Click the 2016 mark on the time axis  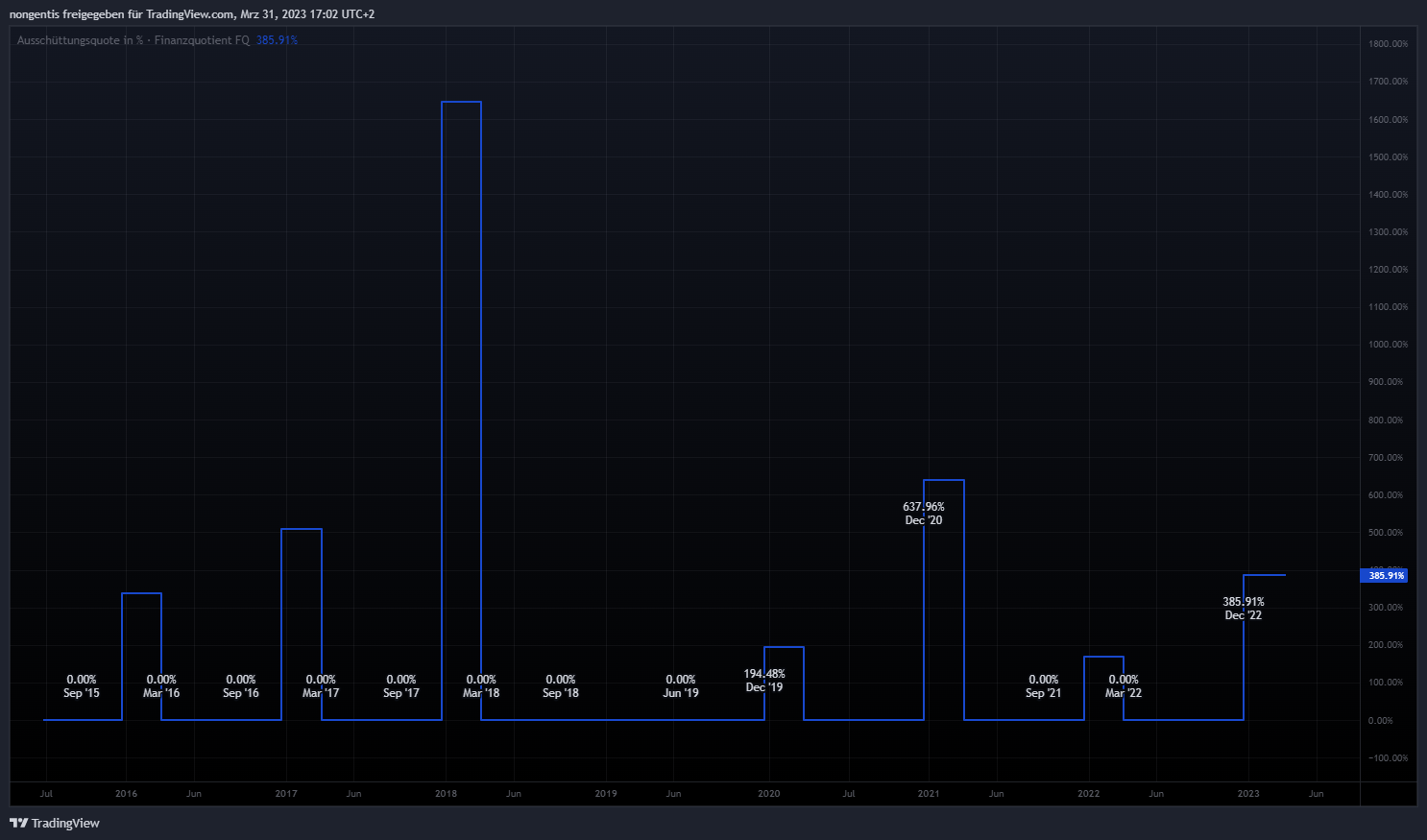point(126,794)
